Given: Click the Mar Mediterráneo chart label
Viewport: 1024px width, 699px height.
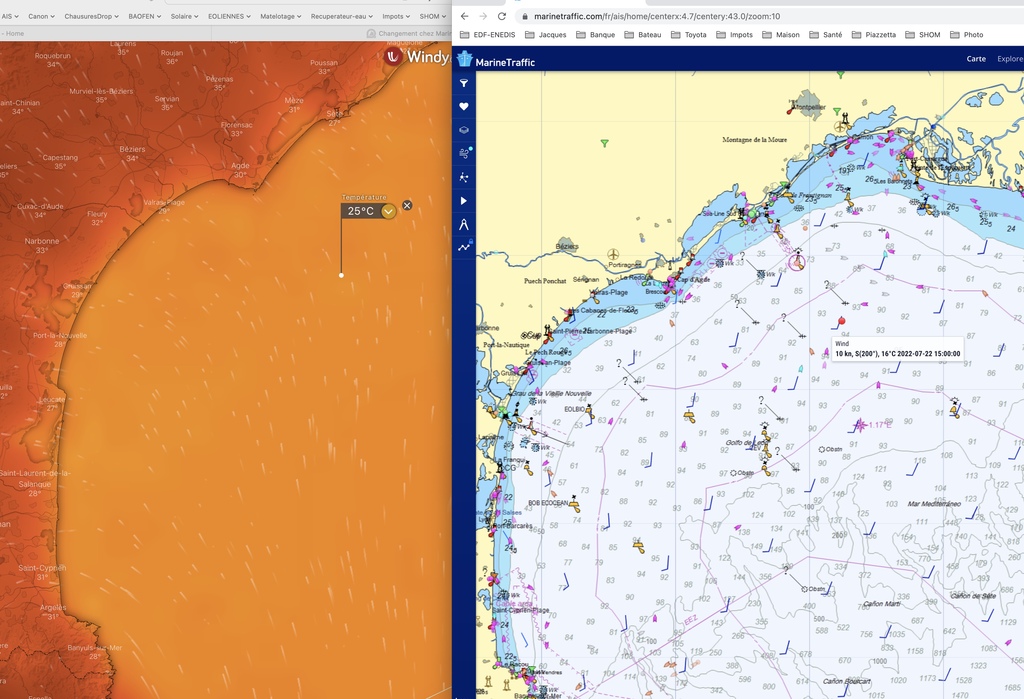Looking at the screenshot, I should (934, 504).
